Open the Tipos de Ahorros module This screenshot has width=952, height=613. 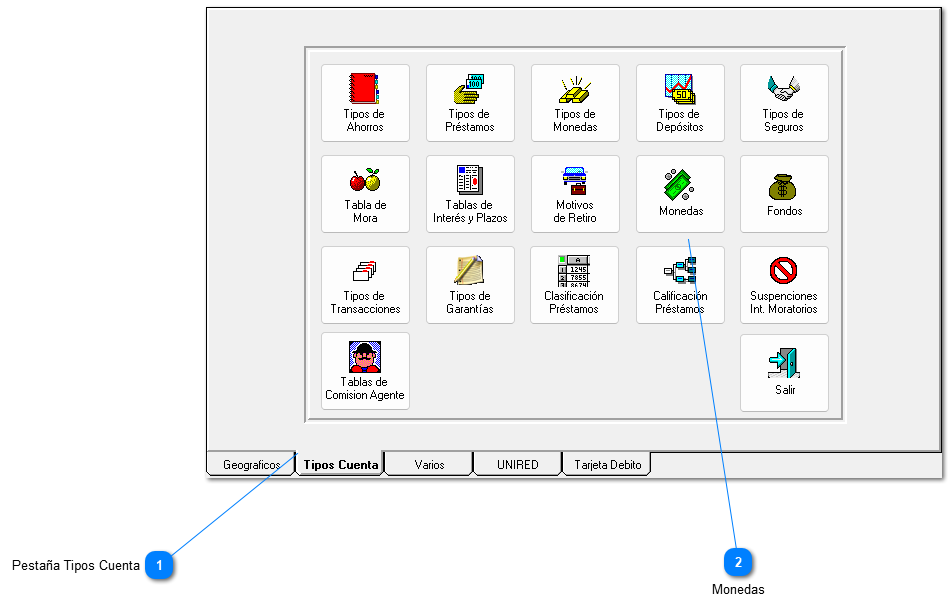tap(365, 103)
